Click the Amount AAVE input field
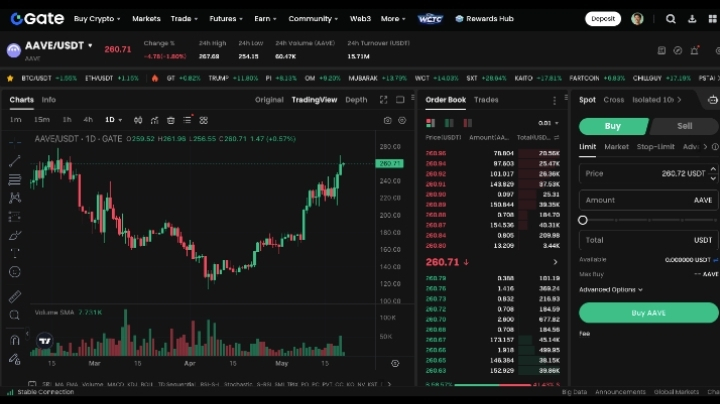The image size is (720, 404). pos(648,200)
